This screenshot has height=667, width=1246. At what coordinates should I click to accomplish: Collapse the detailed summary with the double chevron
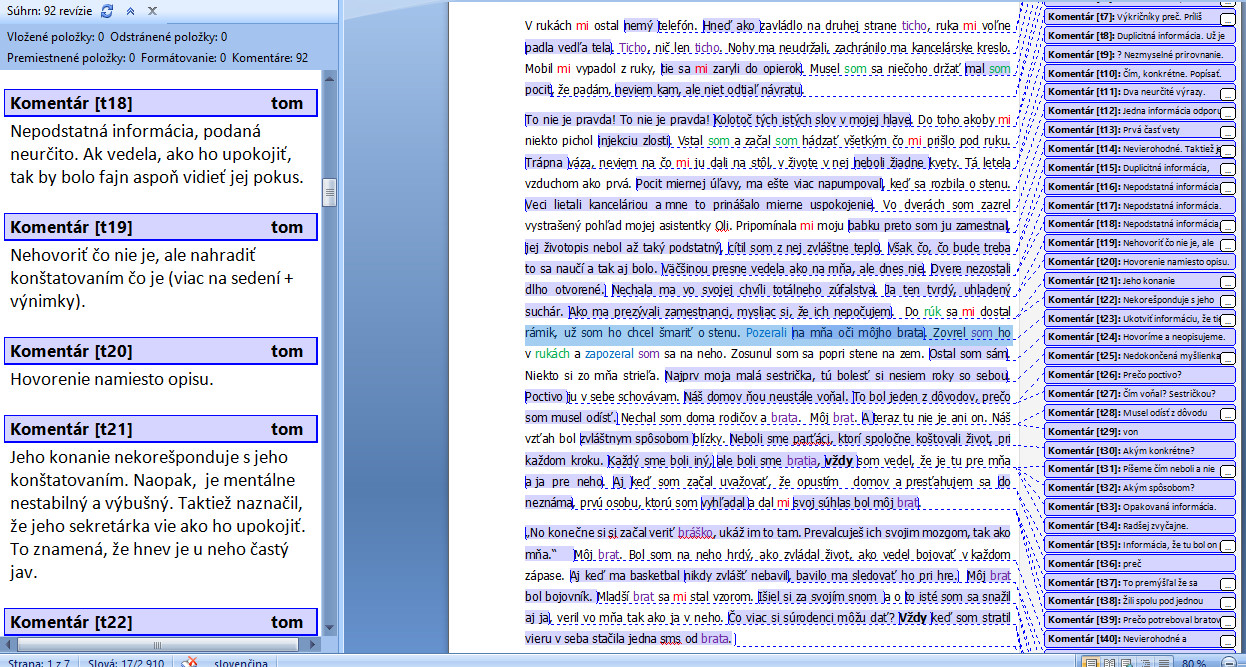point(130,11)
